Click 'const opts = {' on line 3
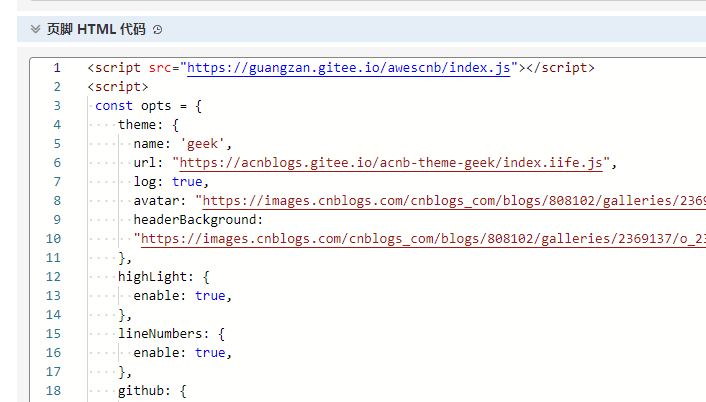706x402 pixels. click(148, 106)
